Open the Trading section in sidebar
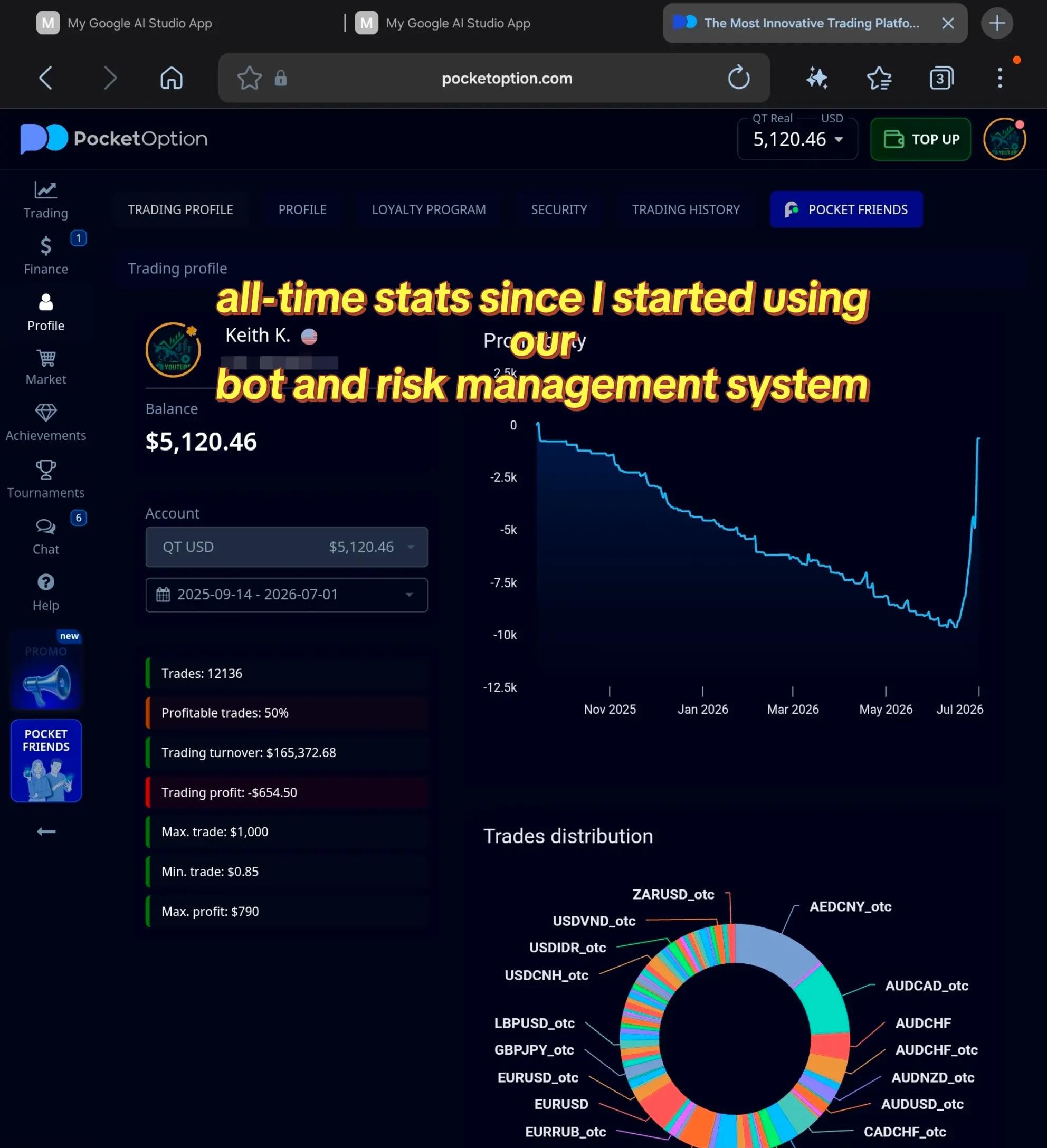 tap(45, 200)
